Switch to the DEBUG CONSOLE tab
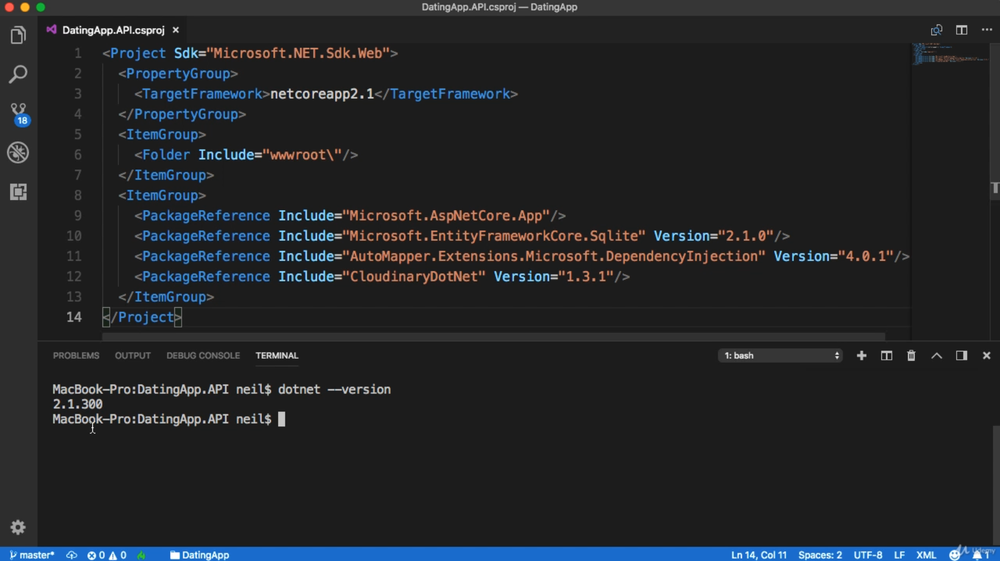Viewport: 1000px width, 561px height. click(203, 356)
